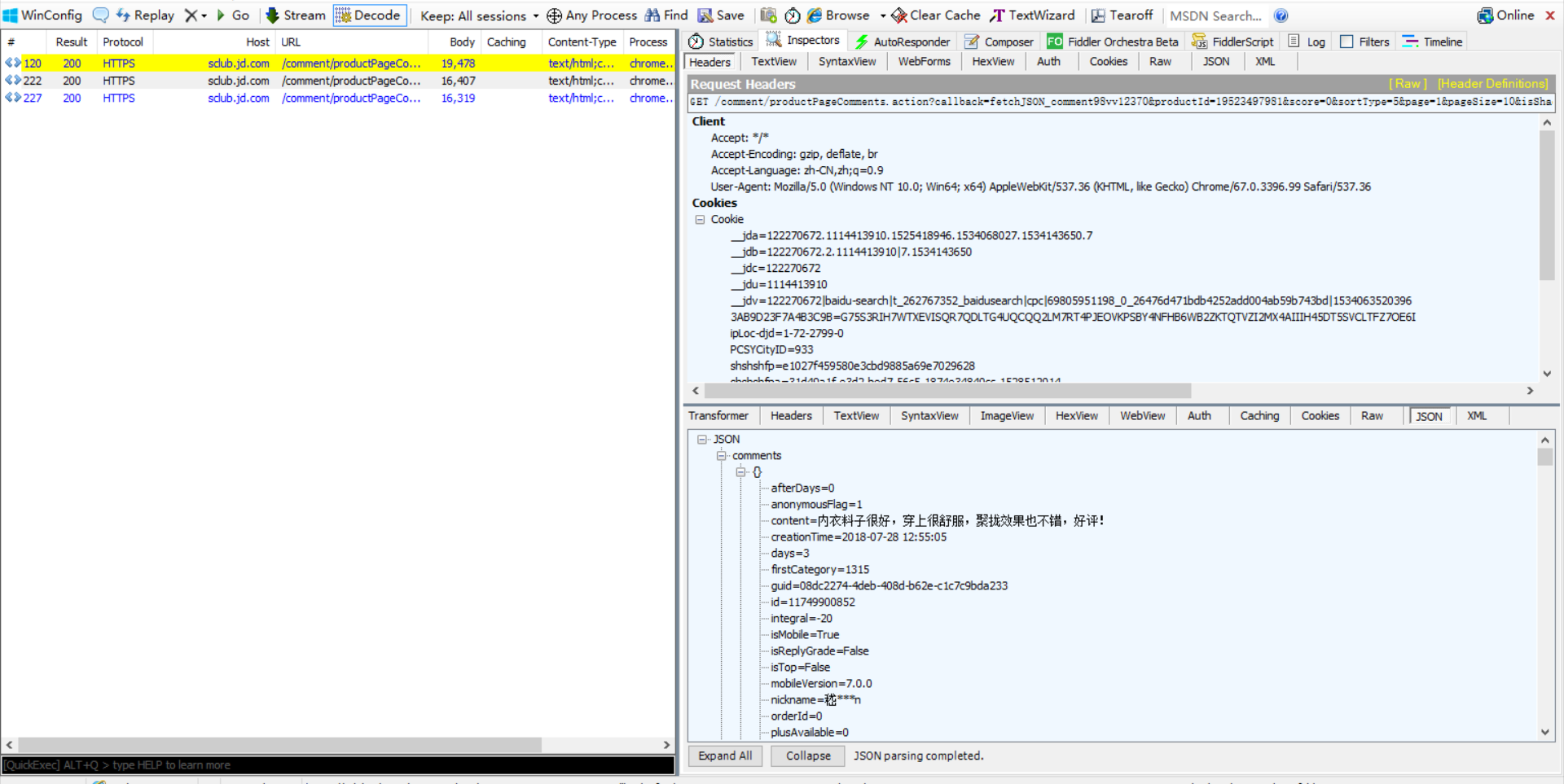The height and width of the screenshot is (784, 1564).
Task: Click the camera screenshot icon
Action: (768, 15)
